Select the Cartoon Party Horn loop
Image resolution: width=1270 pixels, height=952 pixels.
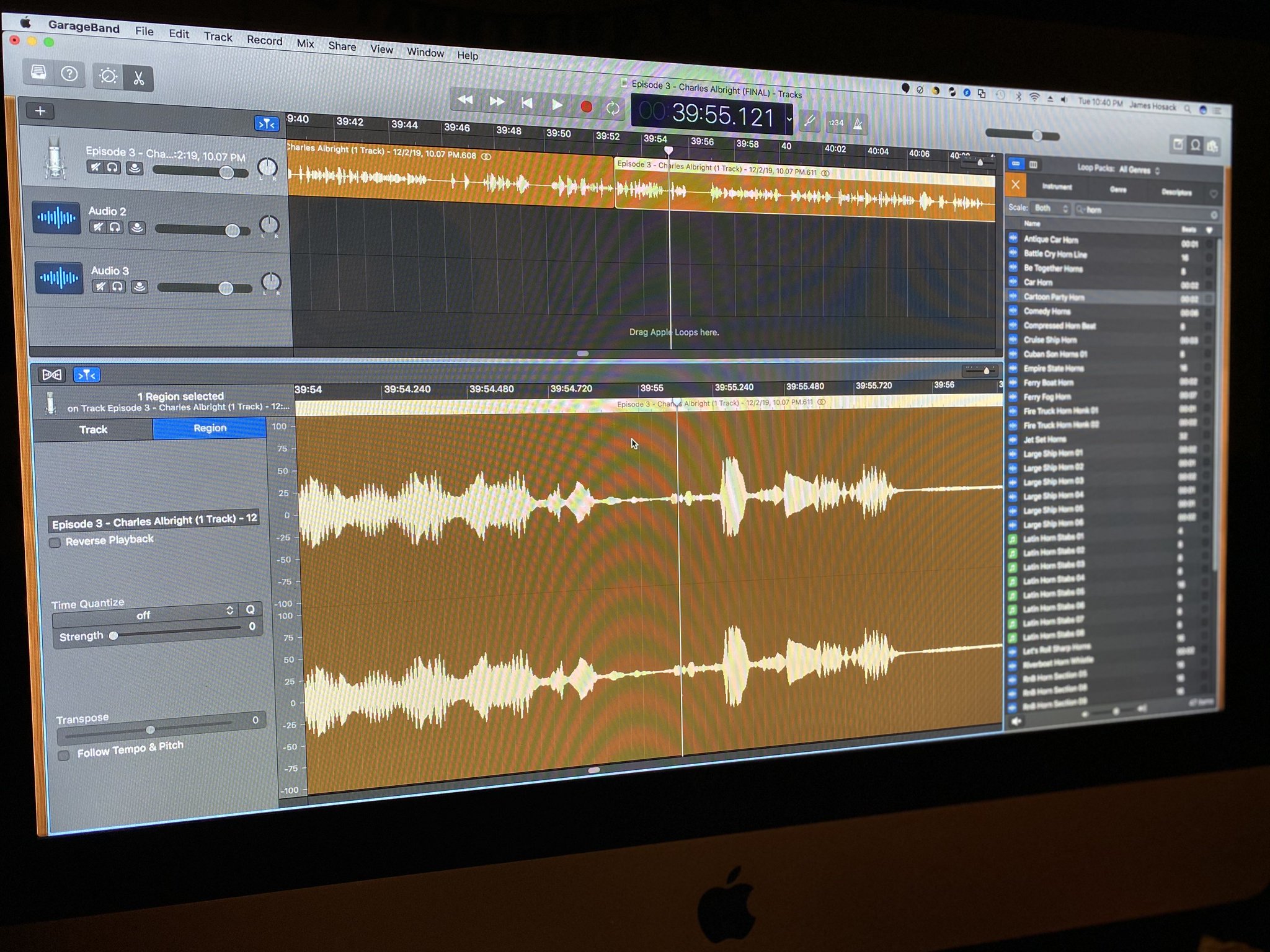[x=1054, y=297]
